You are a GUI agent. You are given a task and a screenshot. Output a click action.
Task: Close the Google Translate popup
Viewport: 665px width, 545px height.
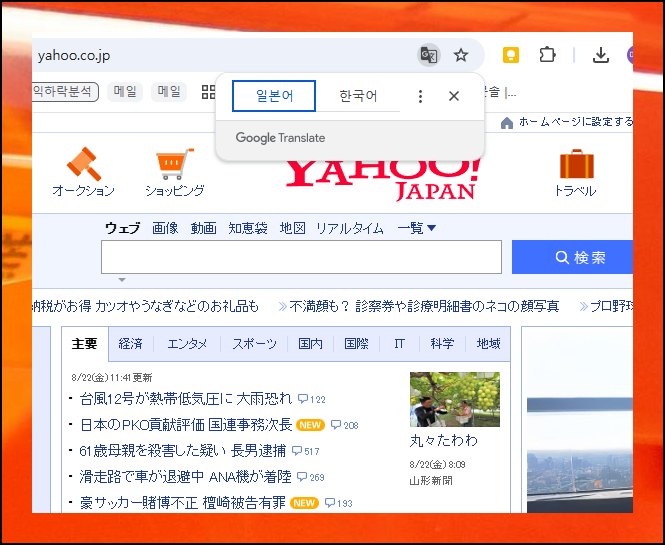[454, 96]
